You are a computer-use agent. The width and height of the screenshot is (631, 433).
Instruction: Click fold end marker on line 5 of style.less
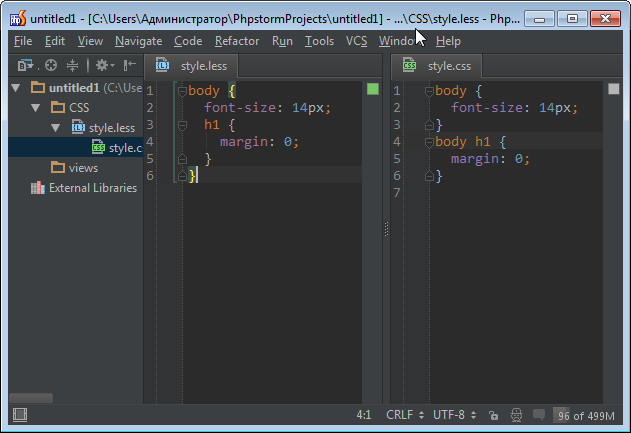[182, 159]
